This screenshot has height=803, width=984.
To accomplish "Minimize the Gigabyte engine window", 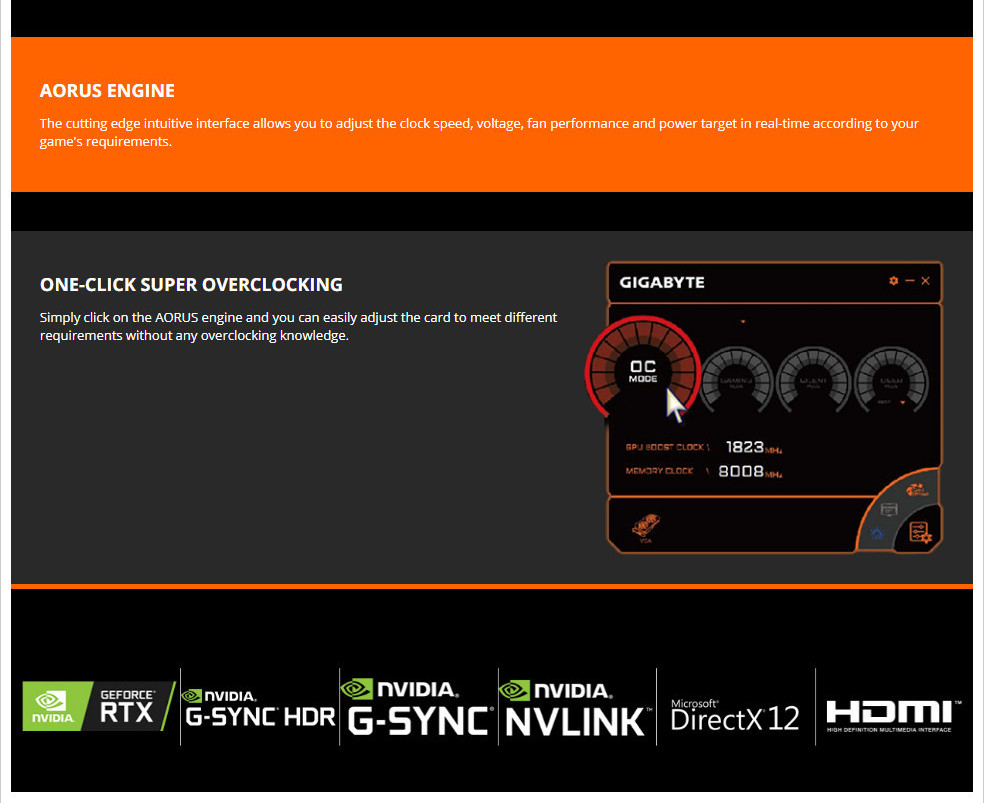I will (x=910, y=280).
